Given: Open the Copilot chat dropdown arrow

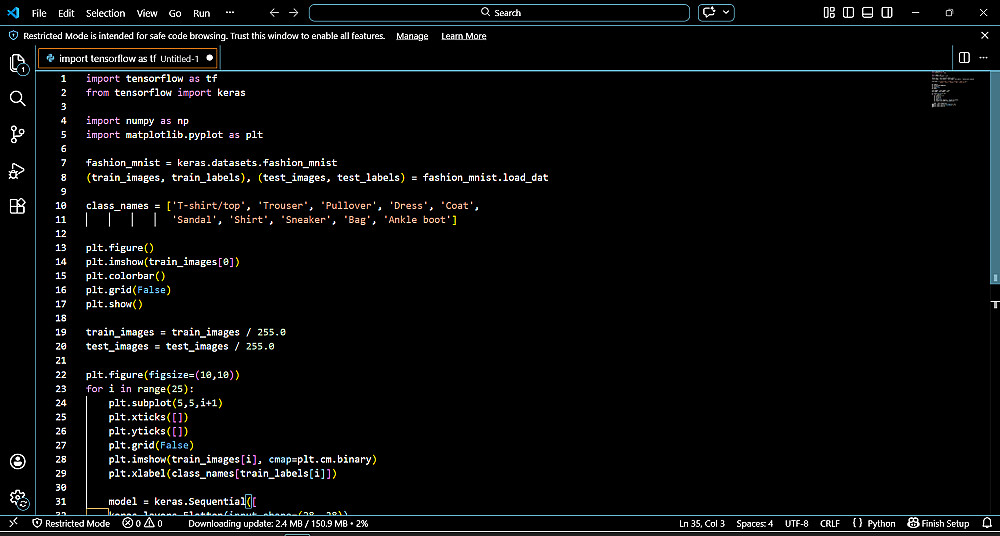Looking at the screenshot, I should (x=727, y=13).
